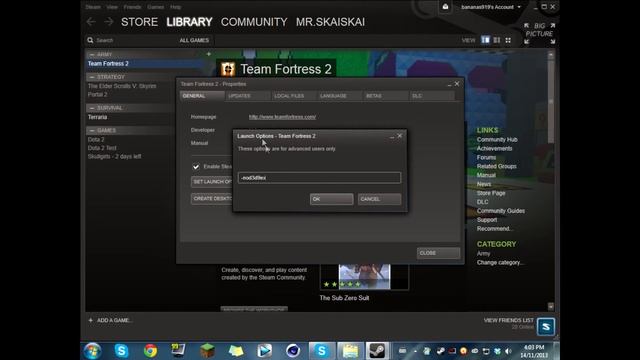Open Sticky Notes from taskbar
Image resolution: width=640 pixels, height=360 pixels.
[x=236, y=351]
